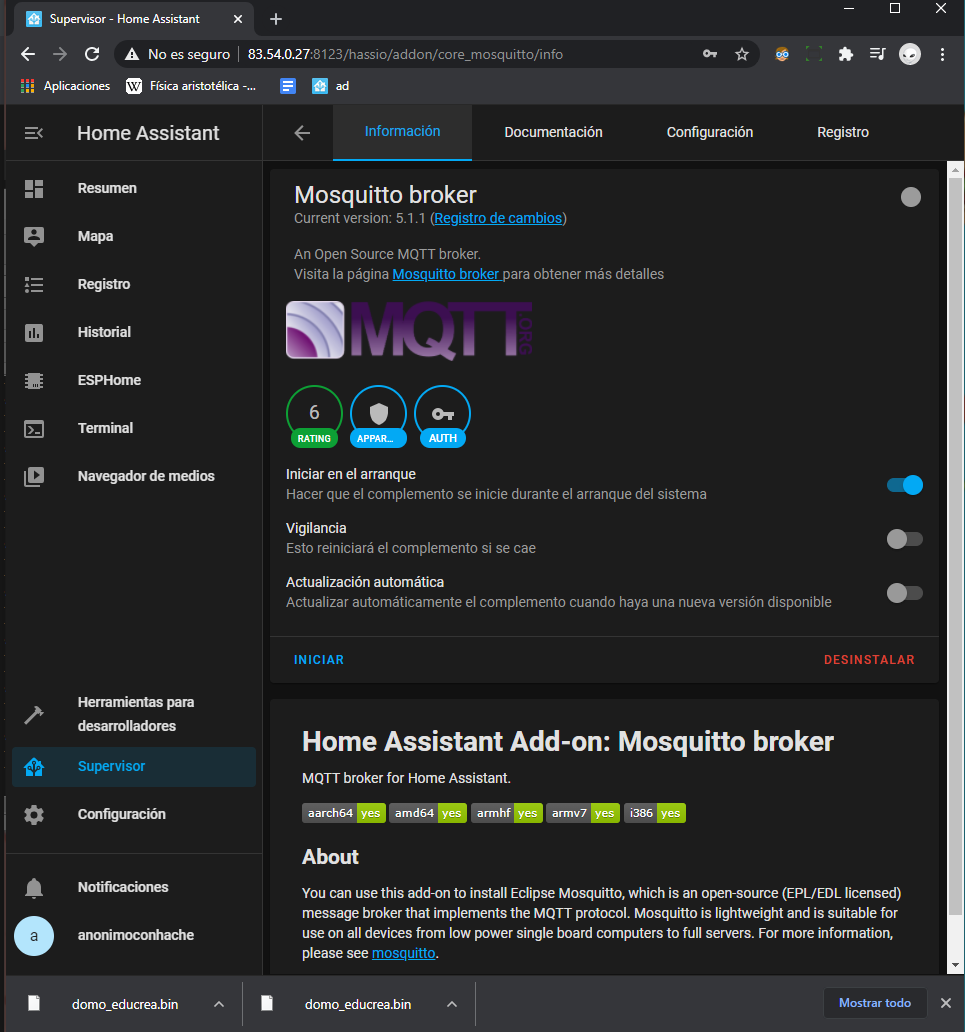The height and width of the screenshot is (1032, 965).
Task: Go back in browser history
Action: (28, 54)
